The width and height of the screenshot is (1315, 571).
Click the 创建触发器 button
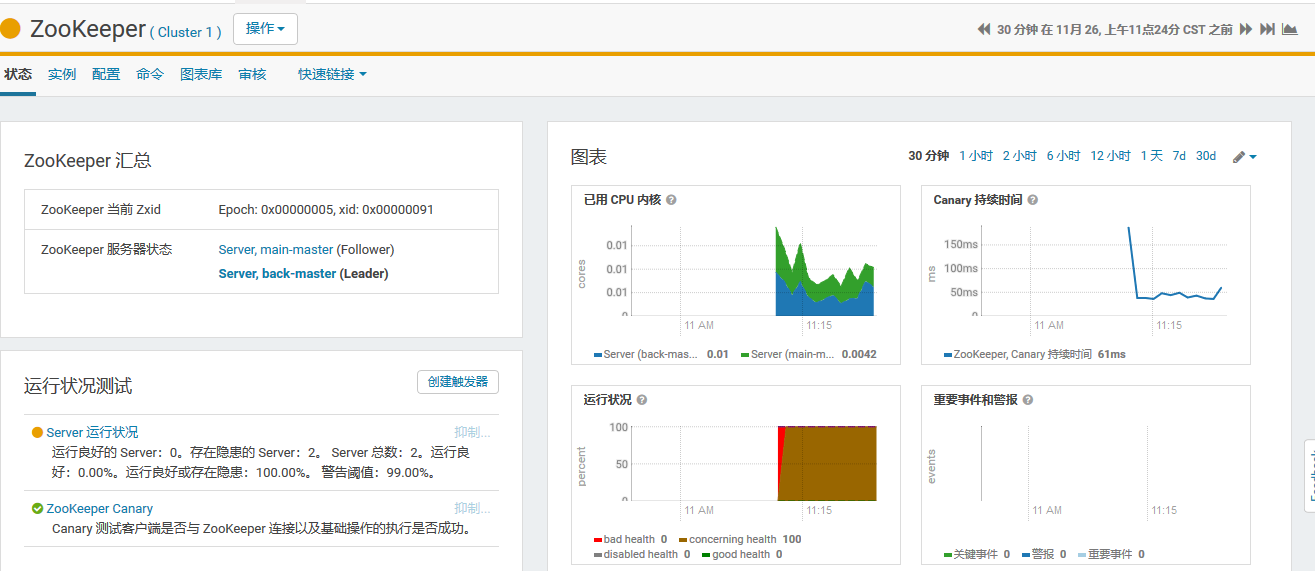(x=458, y=382)
